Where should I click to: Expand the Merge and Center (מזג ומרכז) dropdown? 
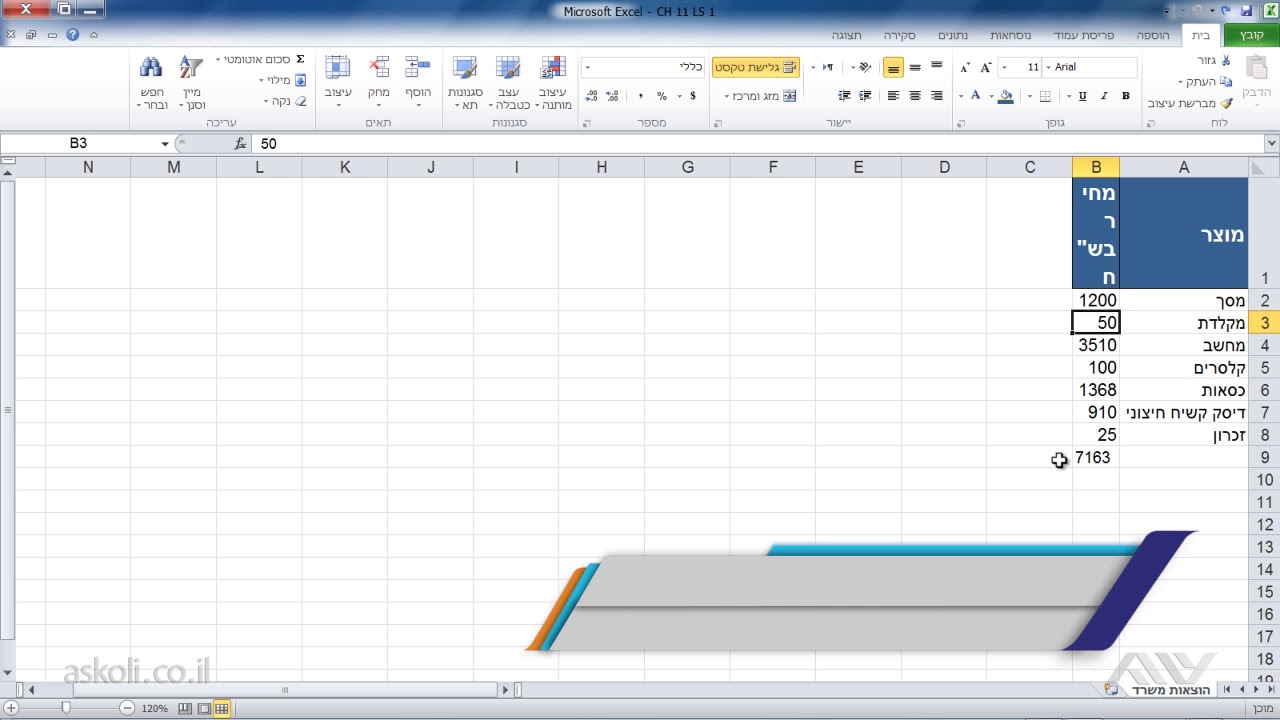pyautogui.click(x=727, y=96)
